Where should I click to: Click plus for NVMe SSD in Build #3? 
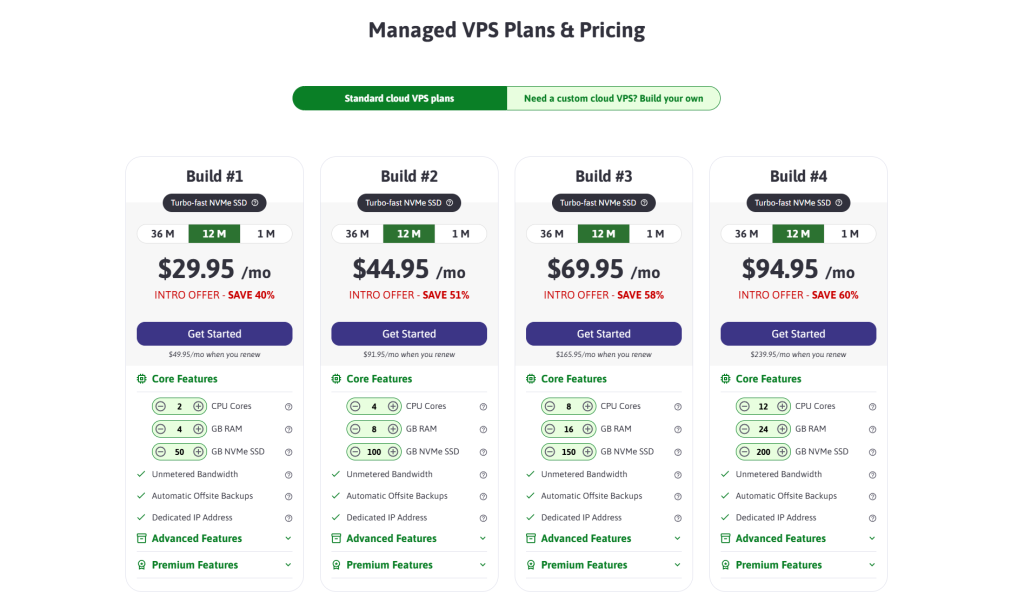588,452
